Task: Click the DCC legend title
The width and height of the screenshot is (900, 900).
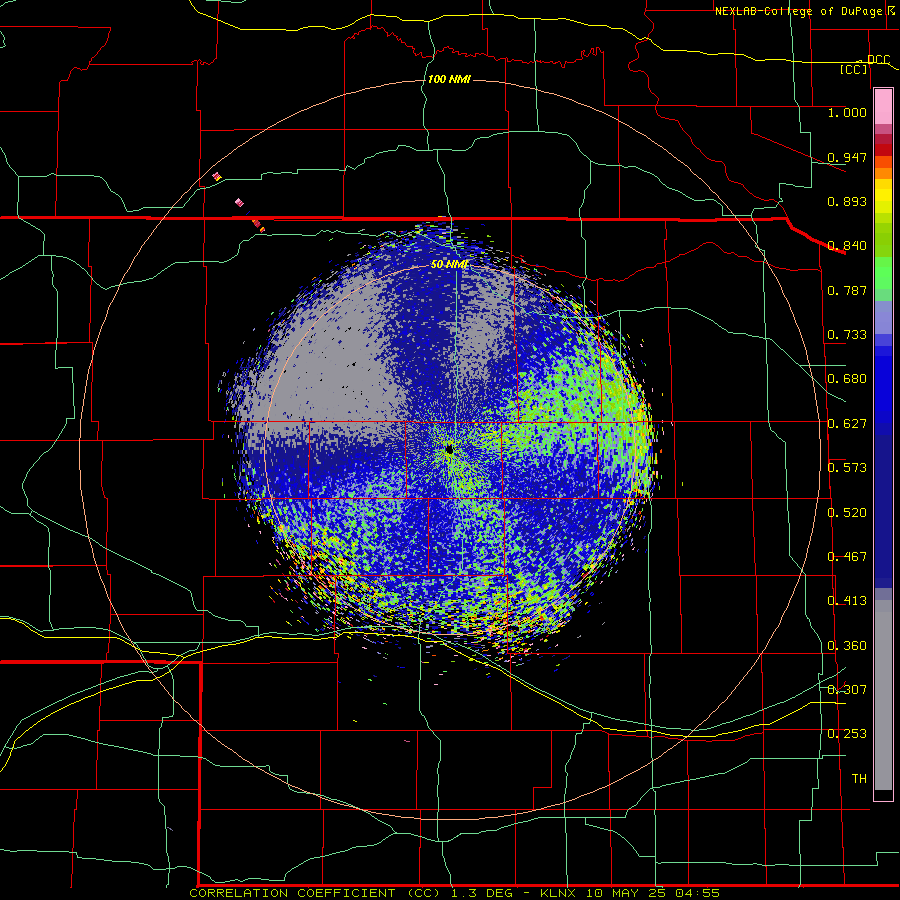Action: tap(878, 60)
